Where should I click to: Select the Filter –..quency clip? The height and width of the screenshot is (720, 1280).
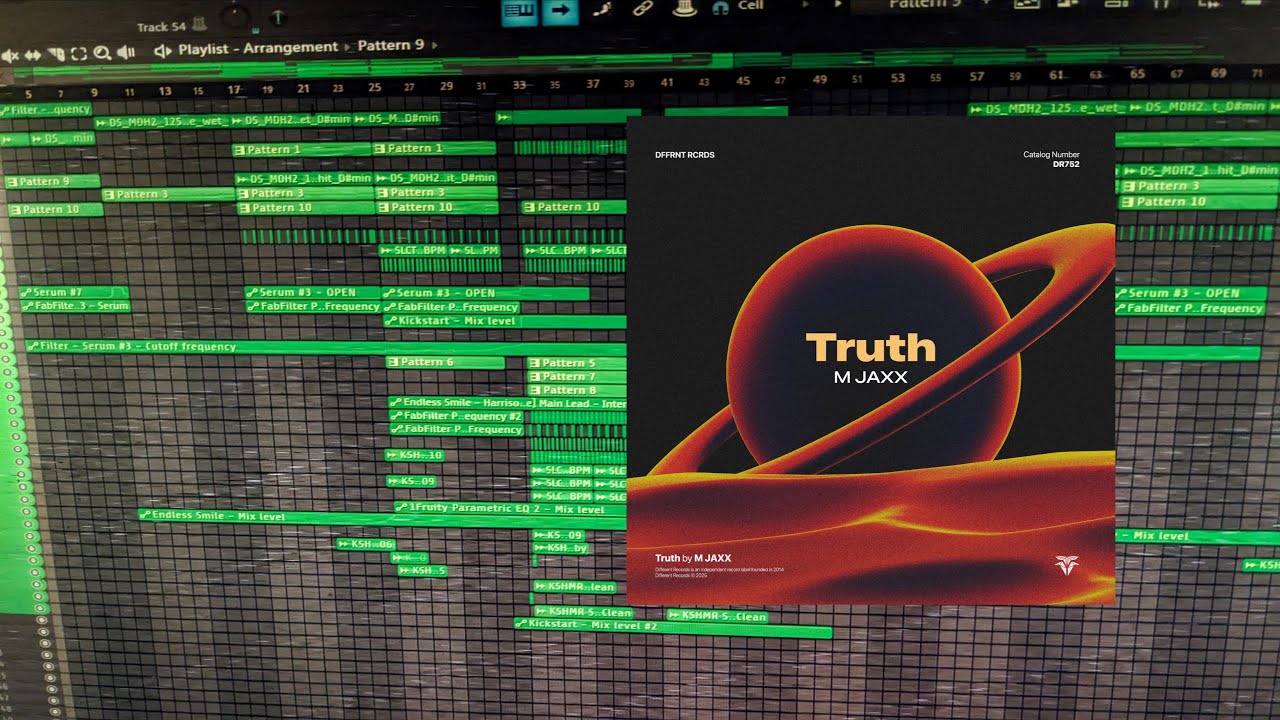pyautogui.click(x=46, y=109)
